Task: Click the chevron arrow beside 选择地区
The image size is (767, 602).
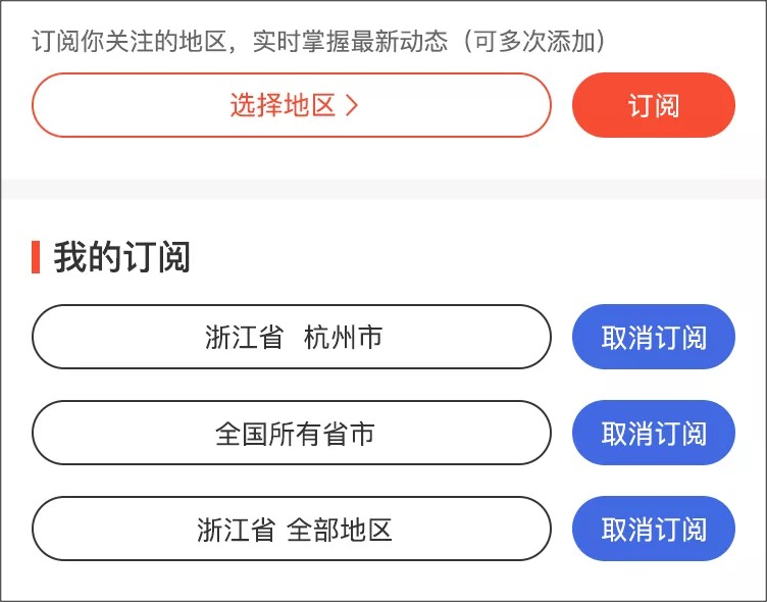Action: click(x=351, y=105)
